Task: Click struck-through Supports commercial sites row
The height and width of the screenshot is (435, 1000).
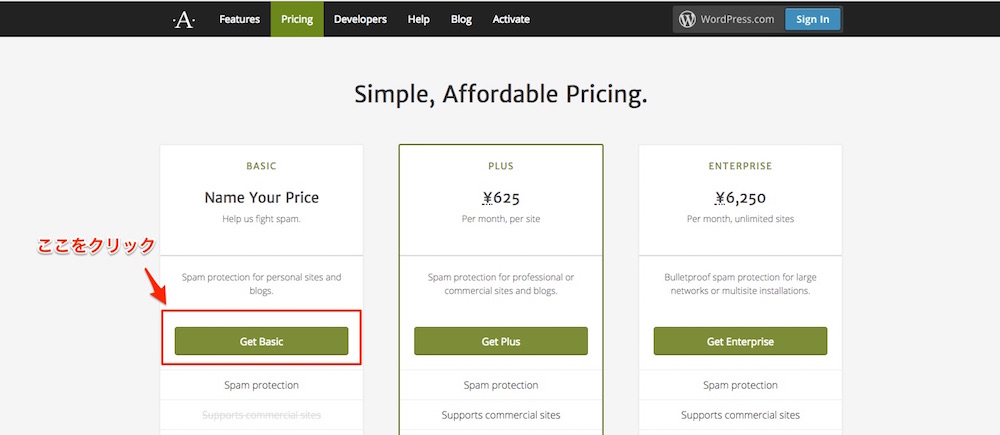Action: 261,415
